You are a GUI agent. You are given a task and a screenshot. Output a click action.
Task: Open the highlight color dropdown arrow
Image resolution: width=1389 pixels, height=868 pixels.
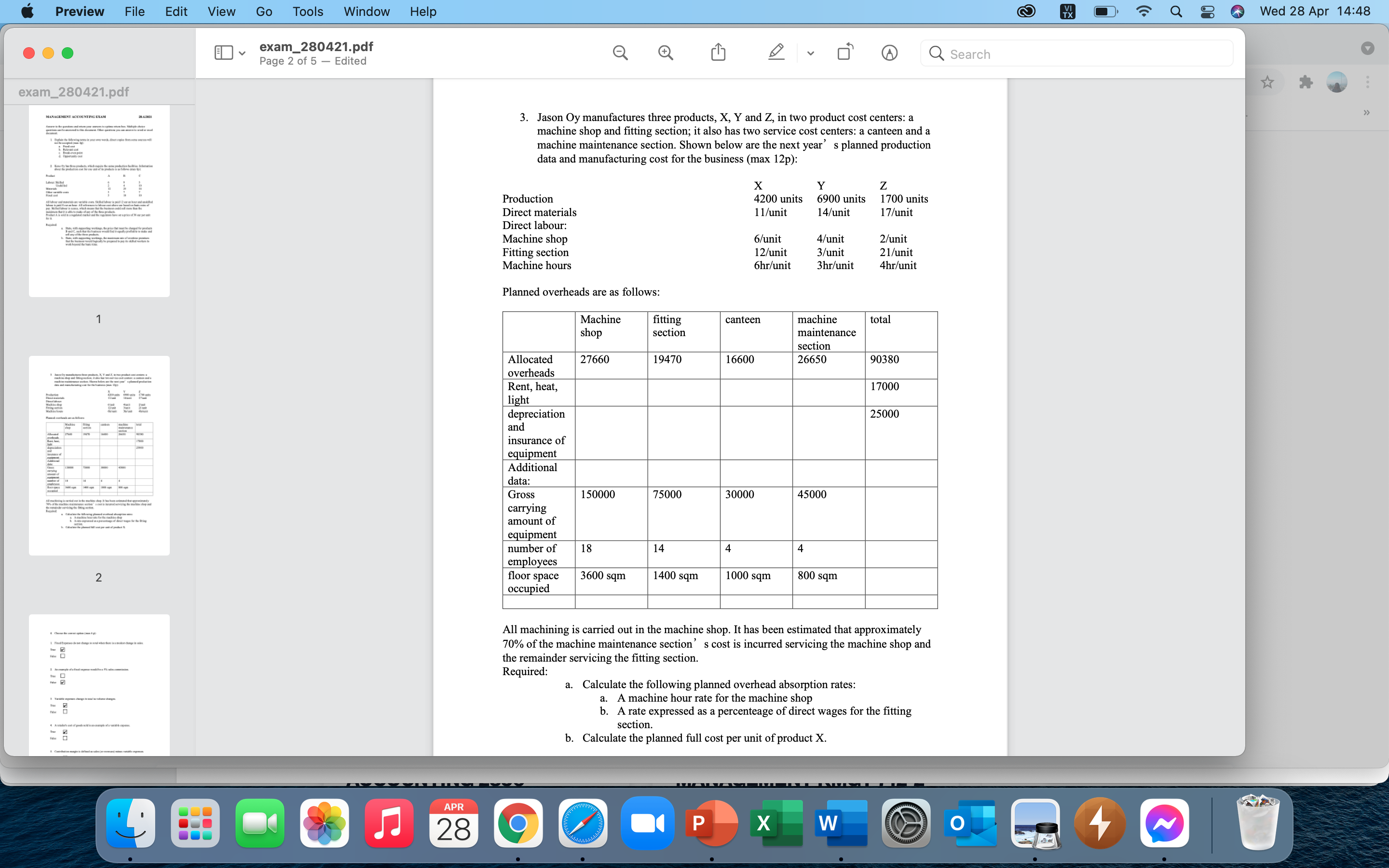(x=810, y=54)
